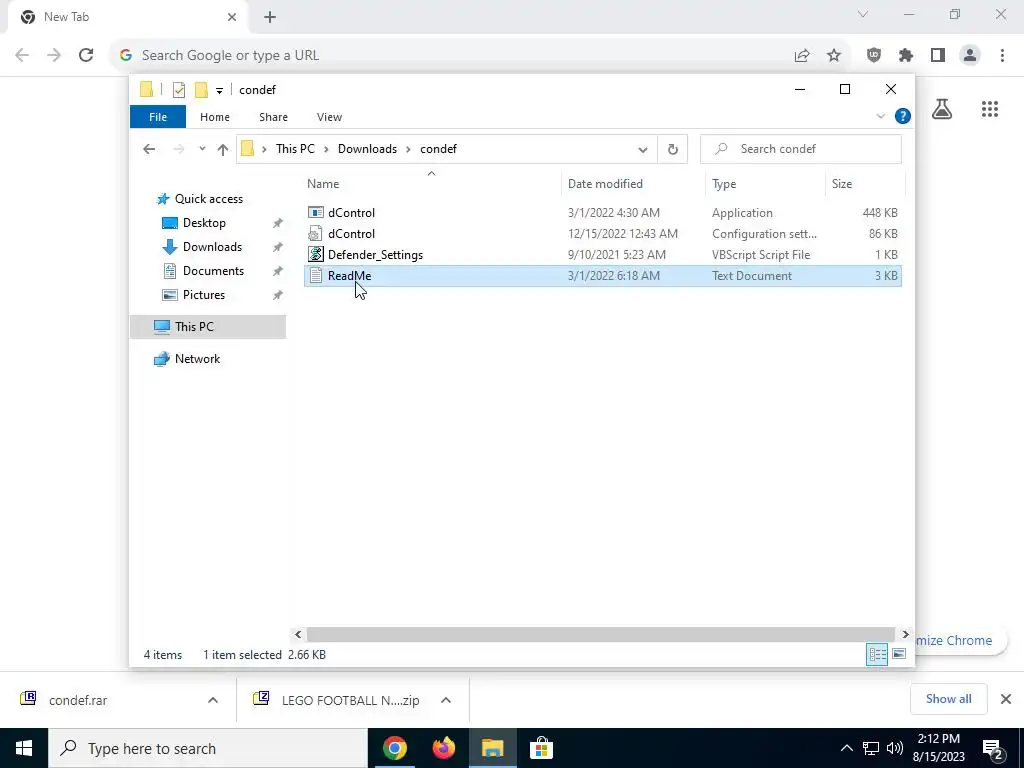The height and width of the screenshot is (768, 1024).
Task: Click Properties icon in quick access toolbar
Action: click(x=179, y=89)
